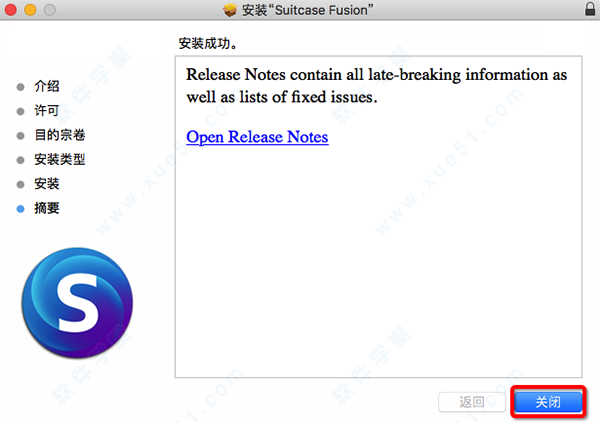Click the package icon beside window title

[x=230, y=10]
